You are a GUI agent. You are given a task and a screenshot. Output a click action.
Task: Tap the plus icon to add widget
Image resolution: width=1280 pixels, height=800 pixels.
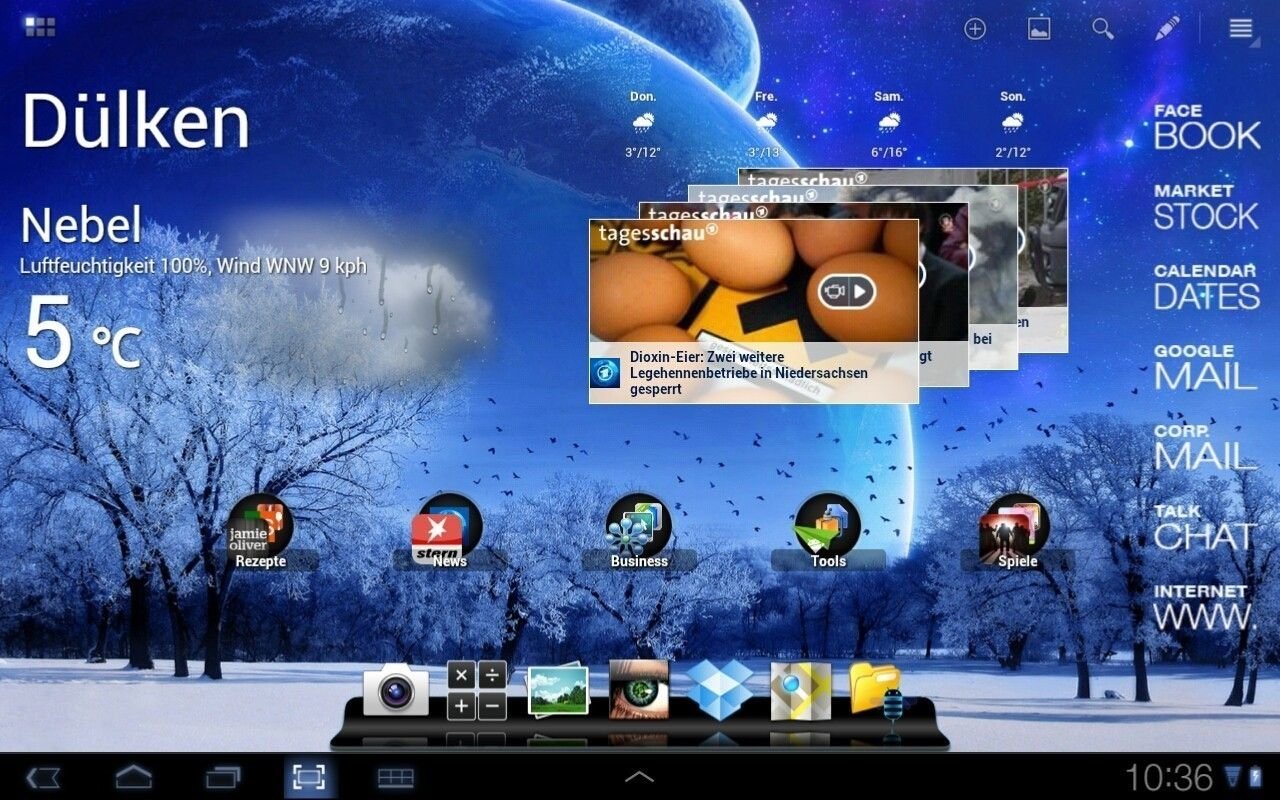(975, 29)
